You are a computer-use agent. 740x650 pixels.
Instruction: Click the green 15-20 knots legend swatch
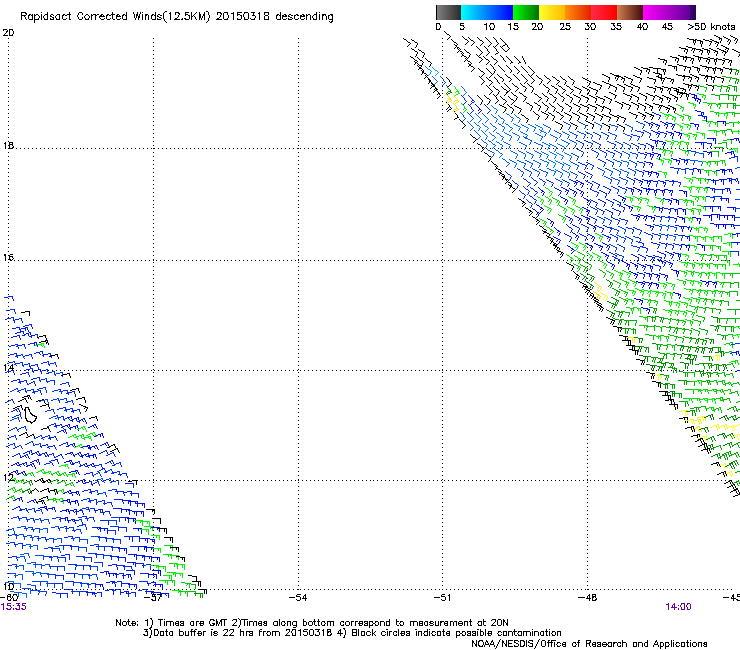tap(526, 12)
